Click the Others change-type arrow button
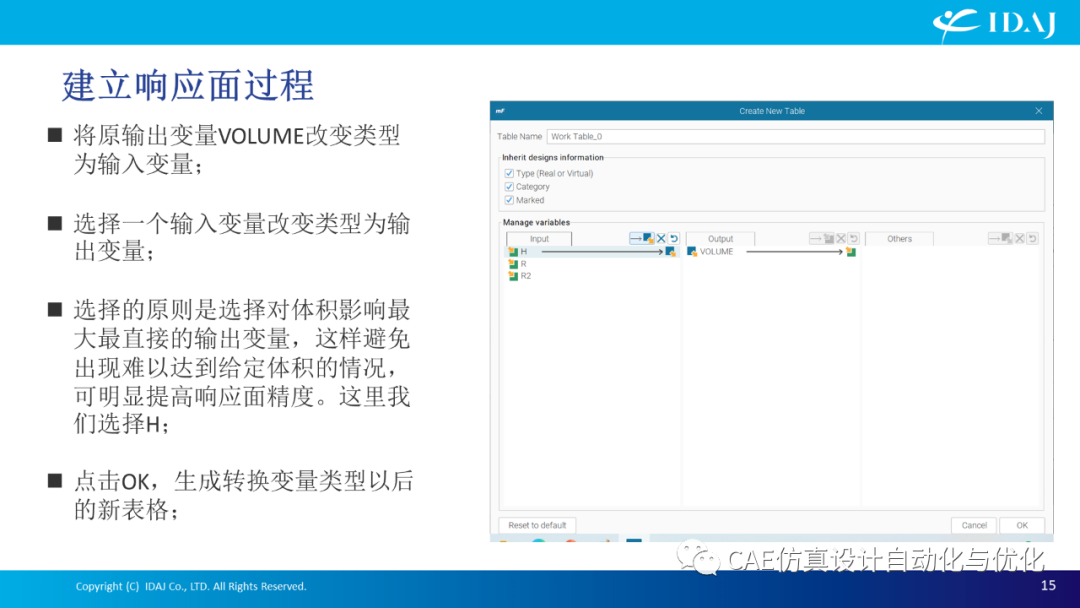The width and height of the screenshot is (1080, 608). pyautogui.click(x=1000, y=238)
